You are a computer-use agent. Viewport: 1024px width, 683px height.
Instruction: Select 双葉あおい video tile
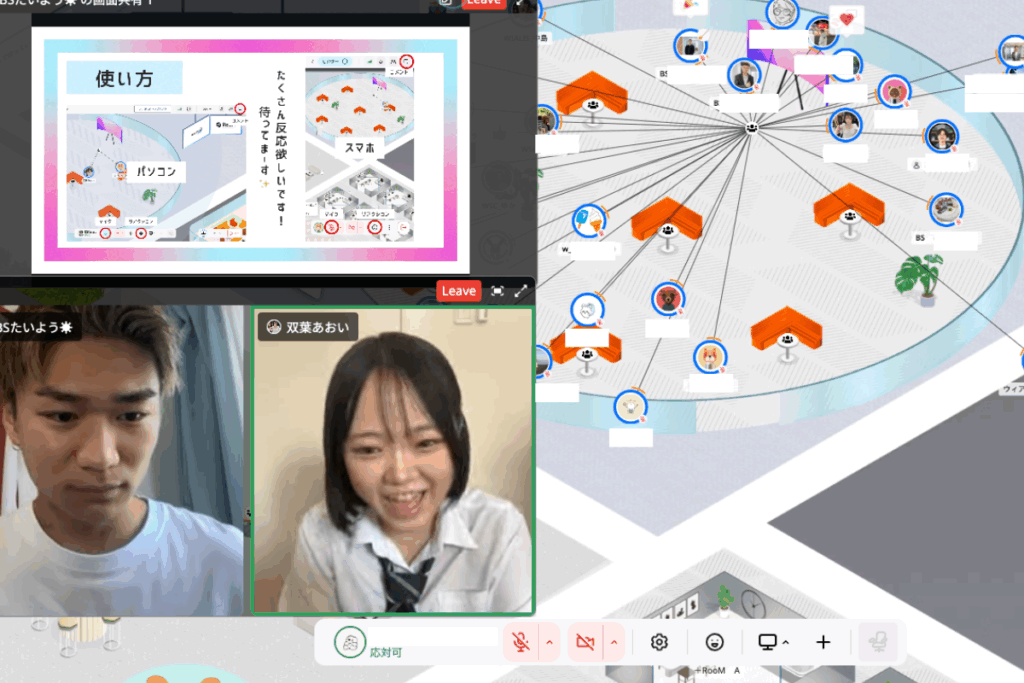(393, 461)
